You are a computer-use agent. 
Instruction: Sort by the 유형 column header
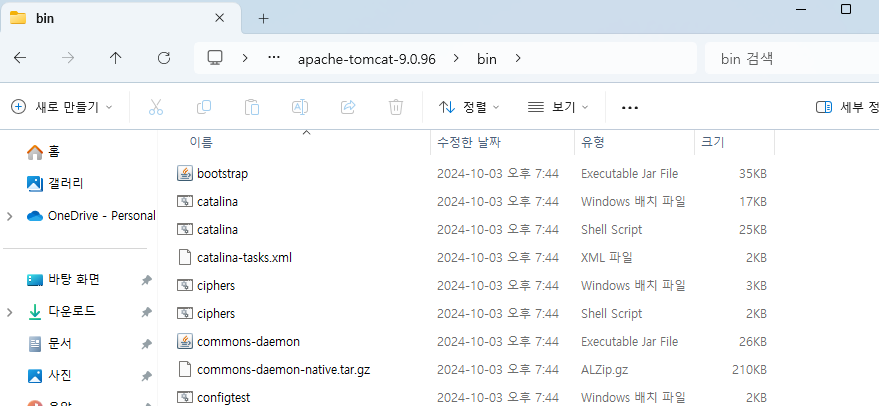coord(593,142)
